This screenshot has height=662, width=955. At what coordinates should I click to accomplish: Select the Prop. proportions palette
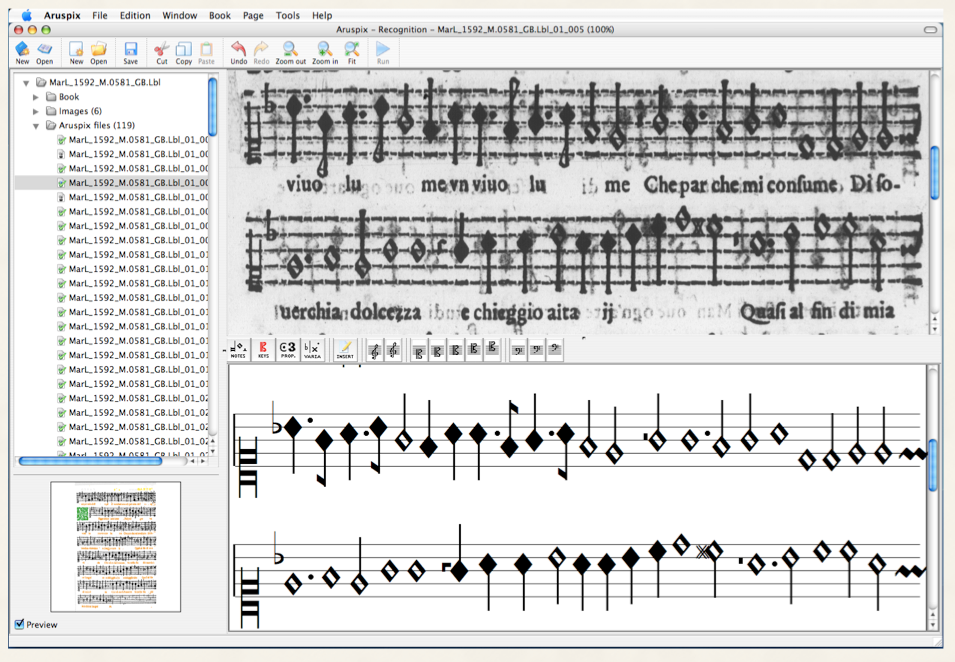click(287, 350)
